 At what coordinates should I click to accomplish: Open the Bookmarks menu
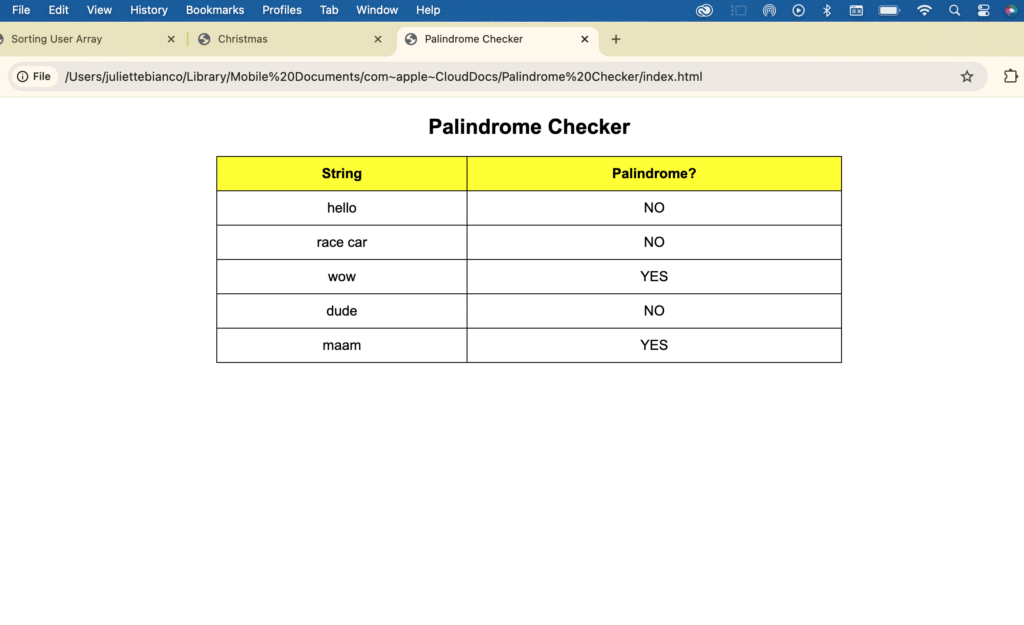[215, 10]
